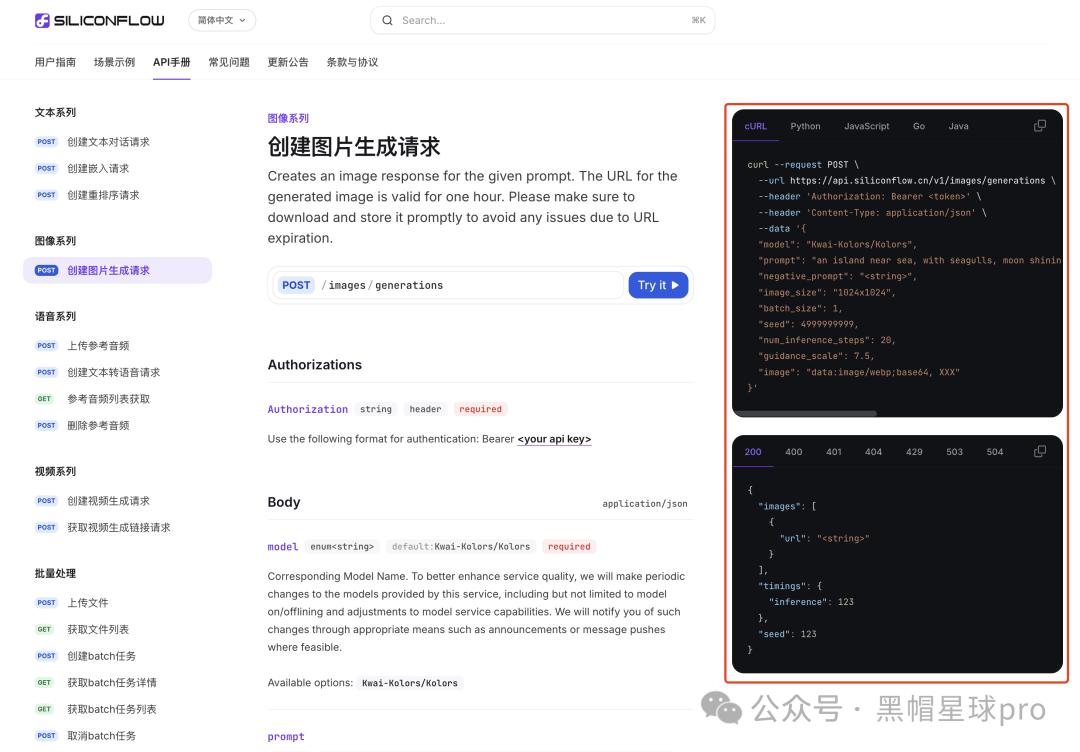Open the 用户指南 tab
Screen dimensions: 1080x752
pyautogui.click(x=55, y=62)
